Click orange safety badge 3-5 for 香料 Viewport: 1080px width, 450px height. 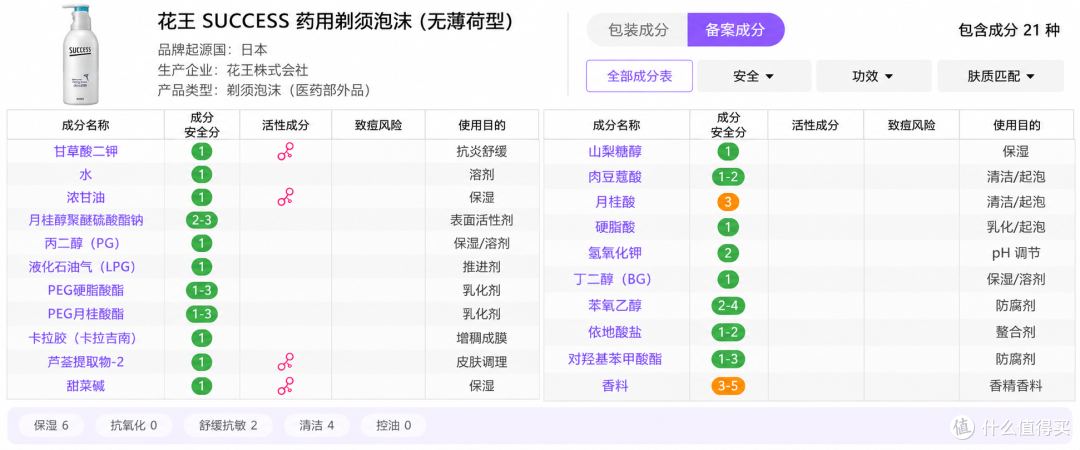(x=728, y=385)
